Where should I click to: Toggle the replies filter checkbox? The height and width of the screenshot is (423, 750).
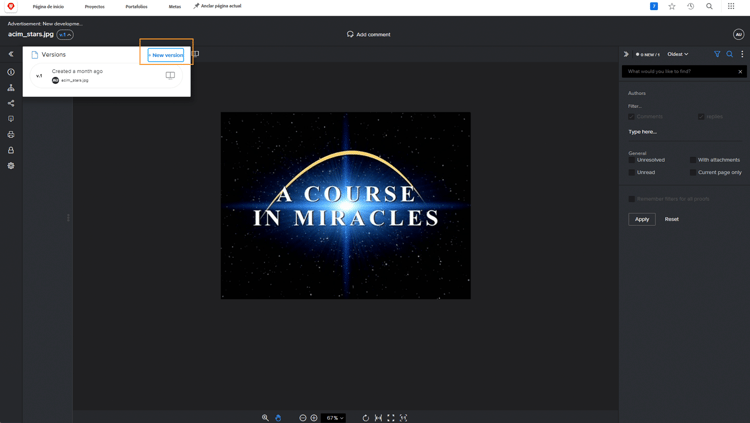[x=701, y=117]
